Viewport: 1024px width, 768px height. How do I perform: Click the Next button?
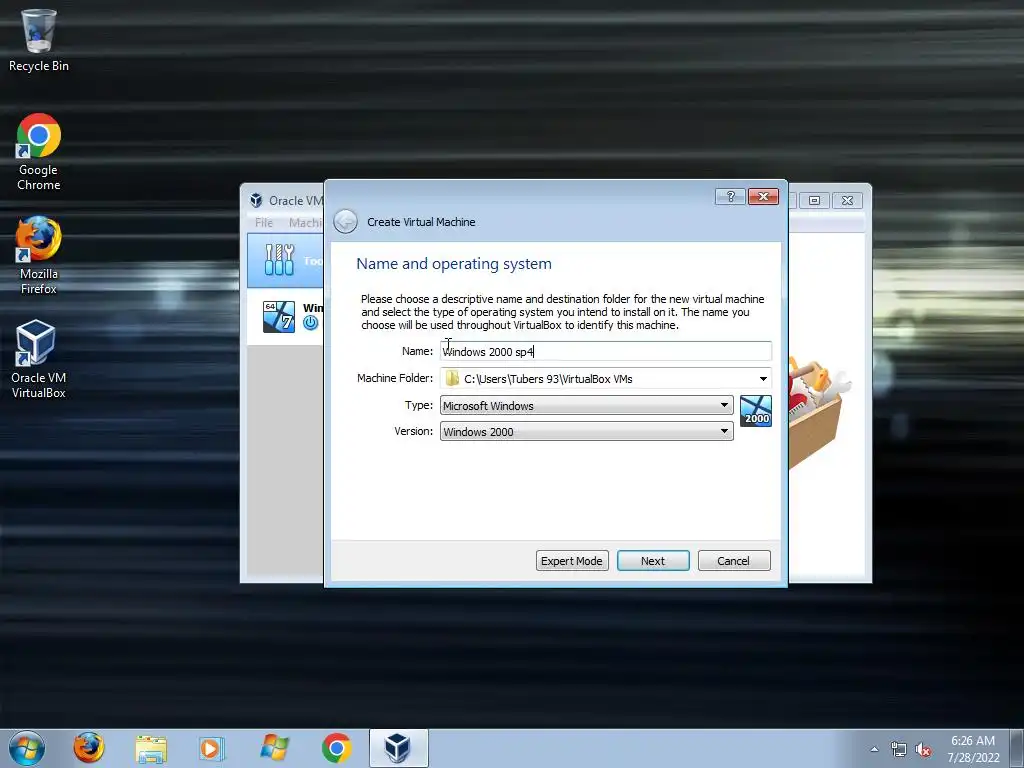click(x=653, y=561)
